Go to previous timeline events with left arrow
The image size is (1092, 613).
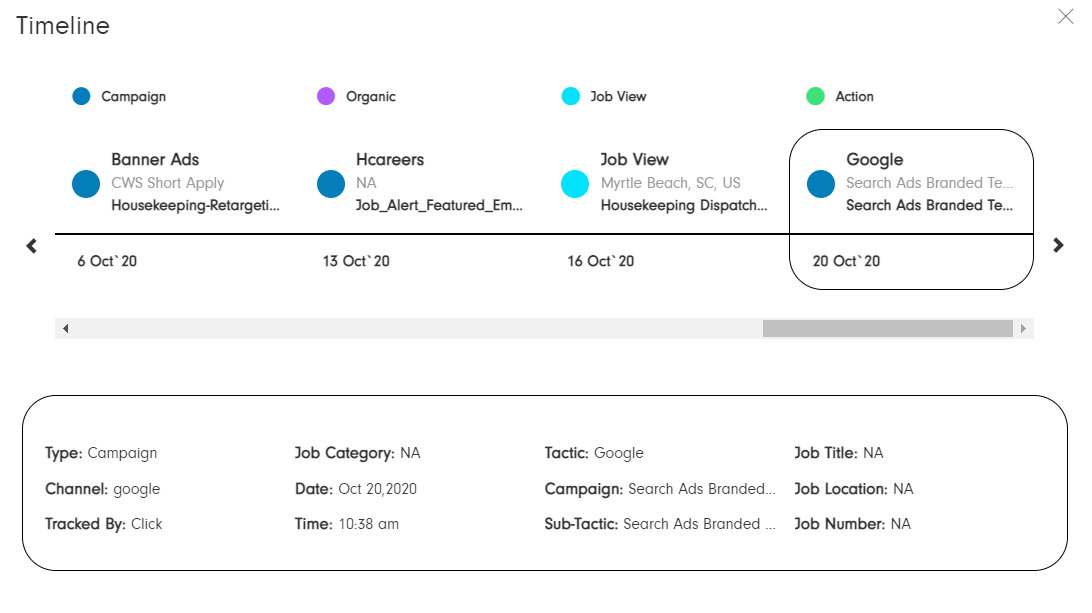(31, 245)
